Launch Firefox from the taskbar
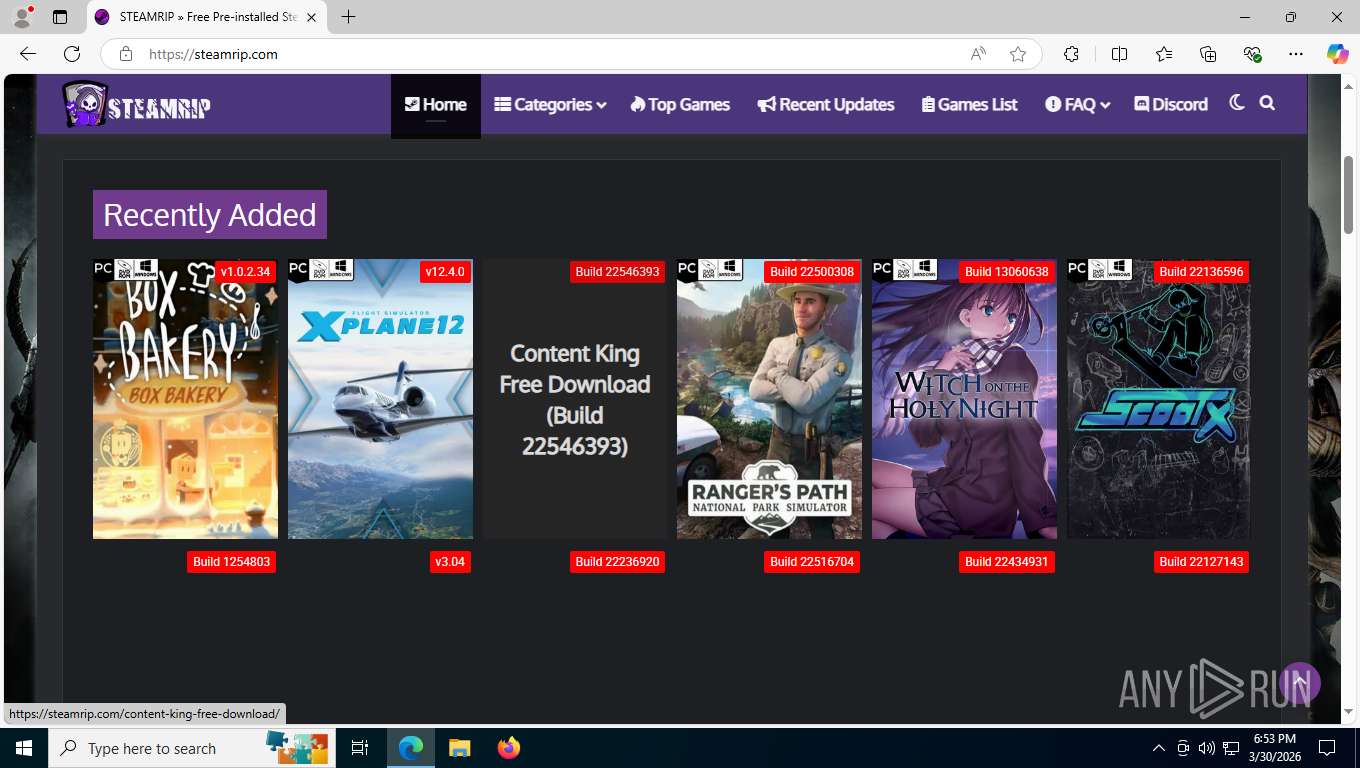This screenshot has width=1360, height=768. [x=509, y=748]
